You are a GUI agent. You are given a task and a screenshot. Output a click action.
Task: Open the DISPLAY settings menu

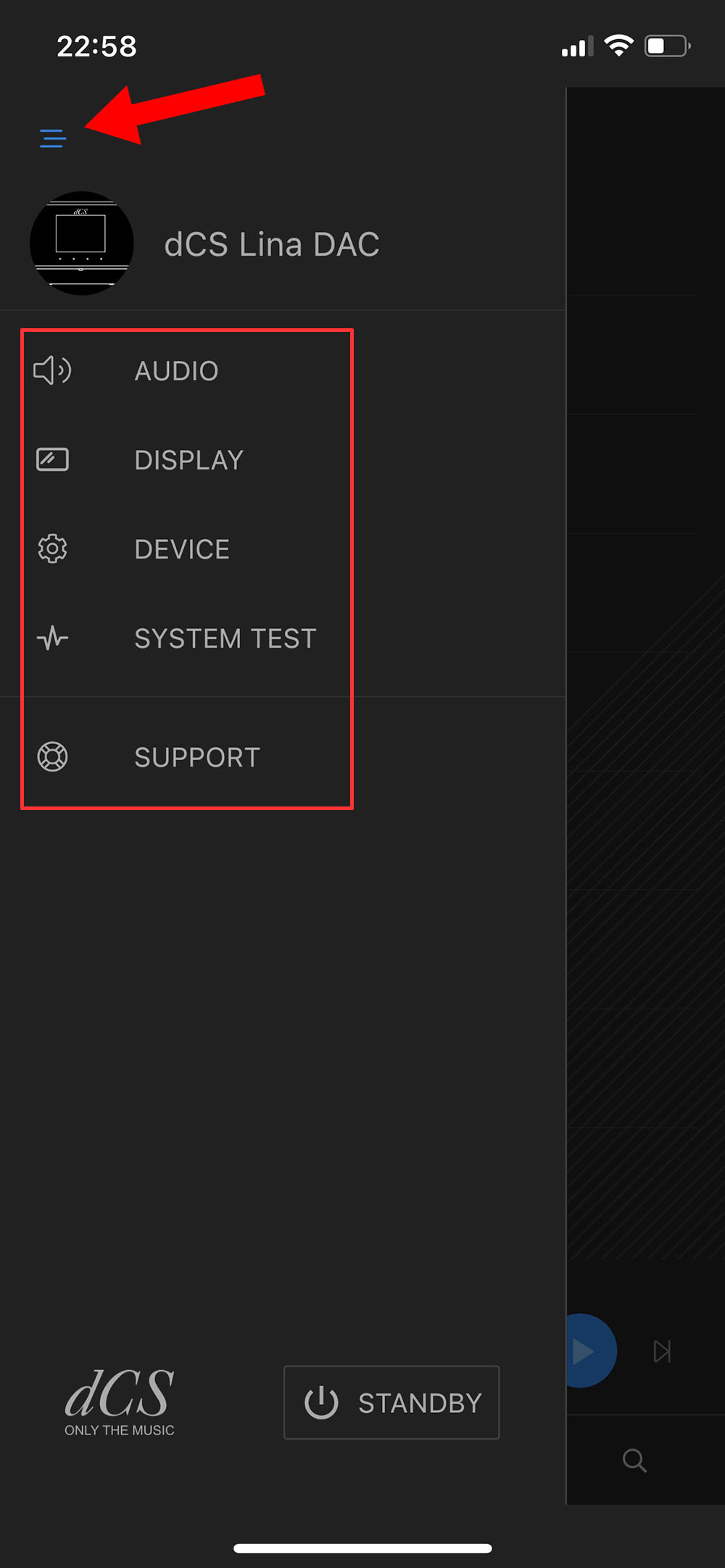click(188, 460)
